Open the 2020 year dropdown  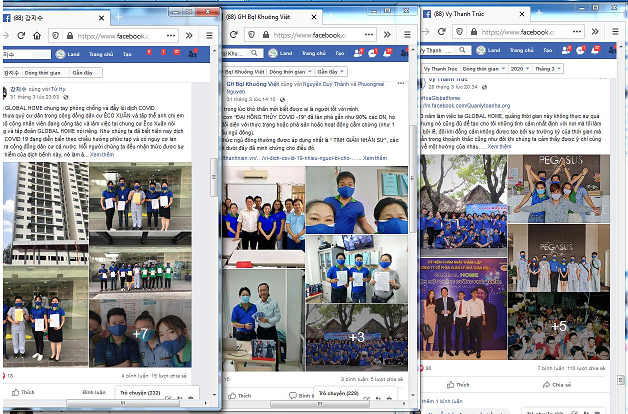tap(520, 69)
